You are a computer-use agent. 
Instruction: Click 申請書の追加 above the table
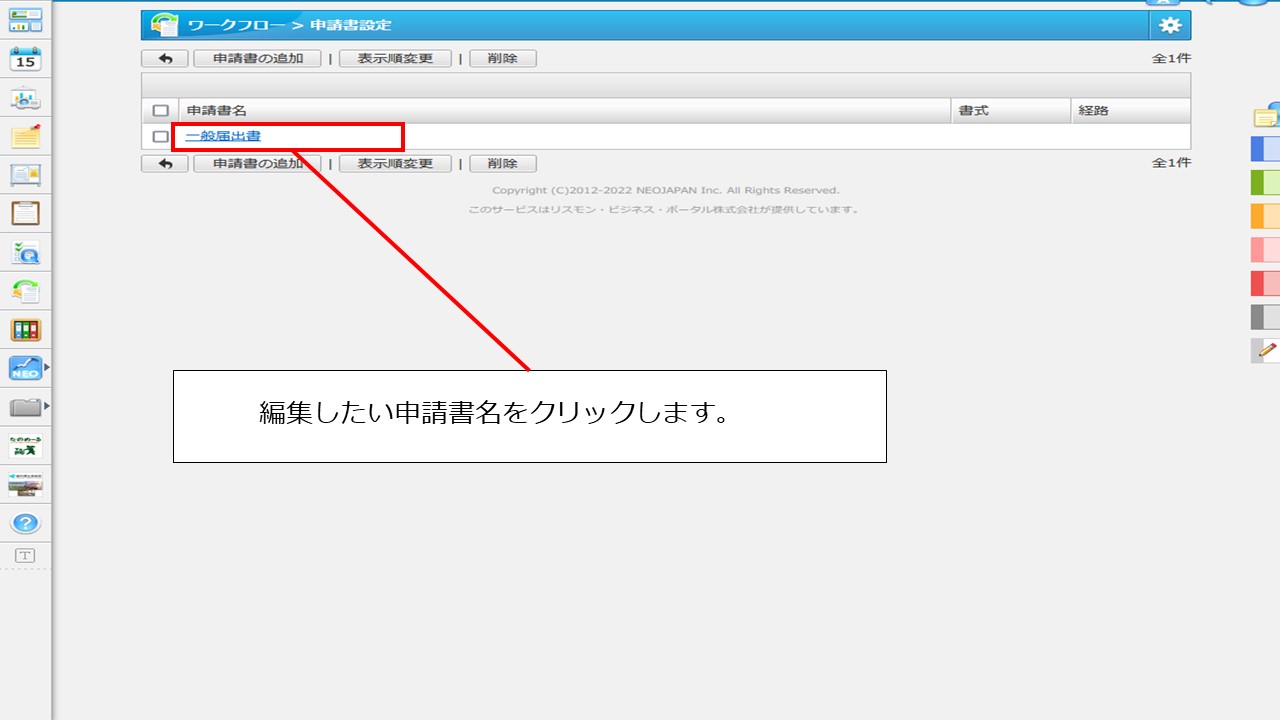[258, 59]
